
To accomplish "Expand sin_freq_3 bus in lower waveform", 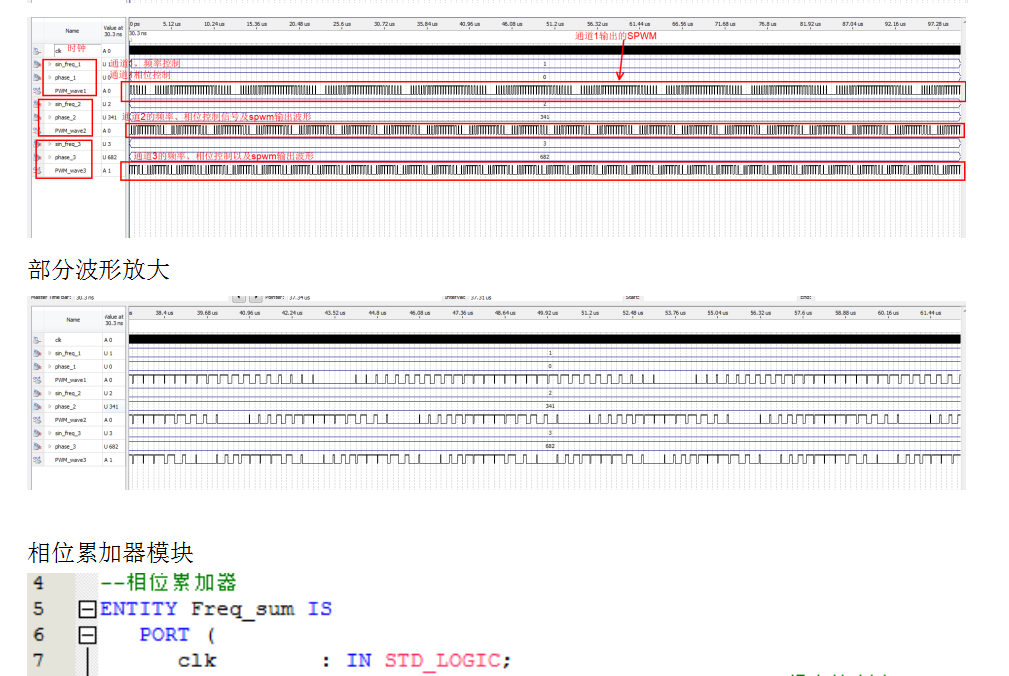I will pos(49,433).
